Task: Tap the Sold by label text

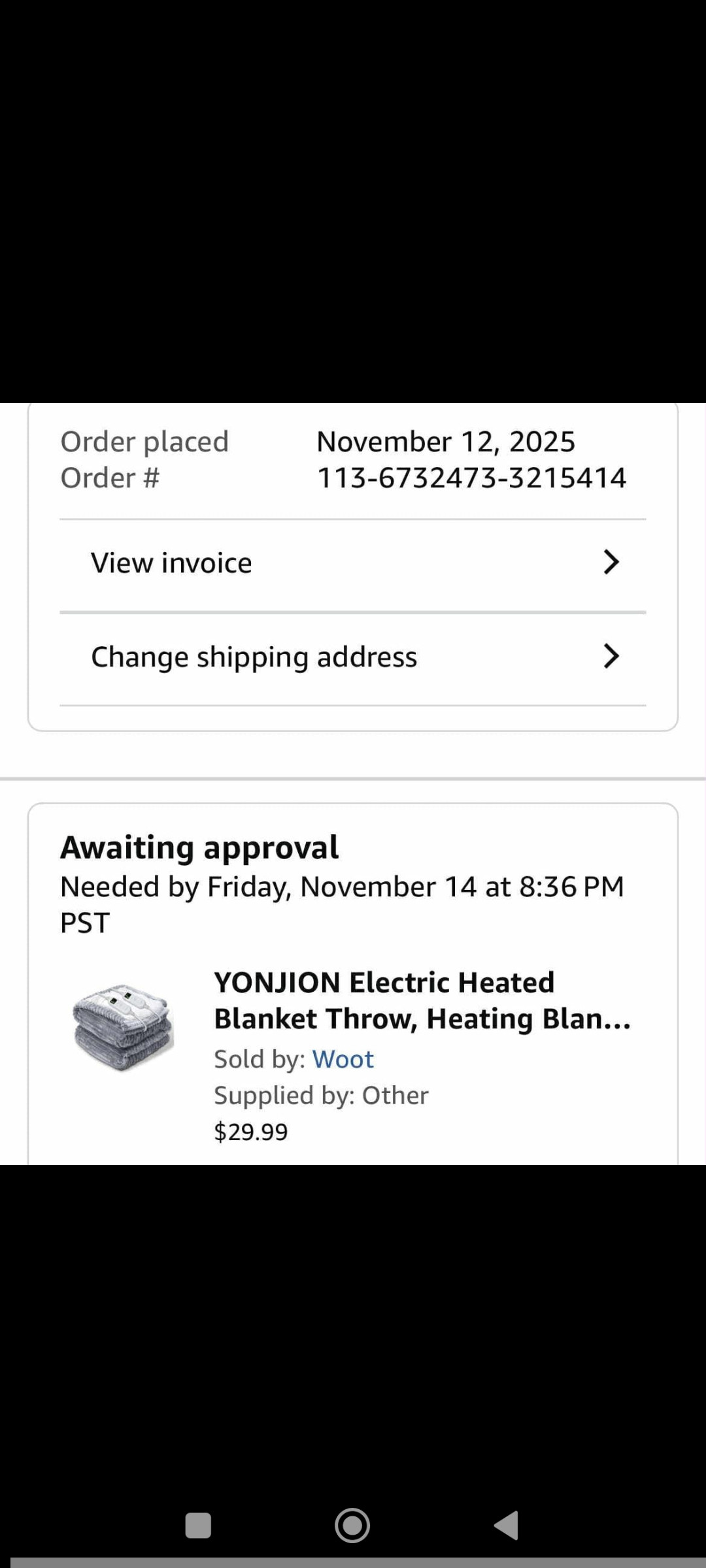Action: pyautogui.click(x=260, y=1059)
